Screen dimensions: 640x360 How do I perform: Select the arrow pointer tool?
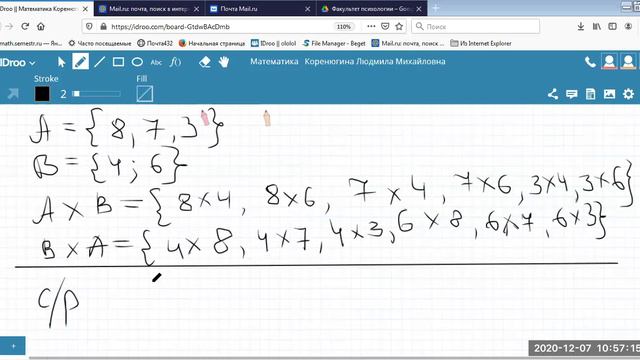point(62,62)
